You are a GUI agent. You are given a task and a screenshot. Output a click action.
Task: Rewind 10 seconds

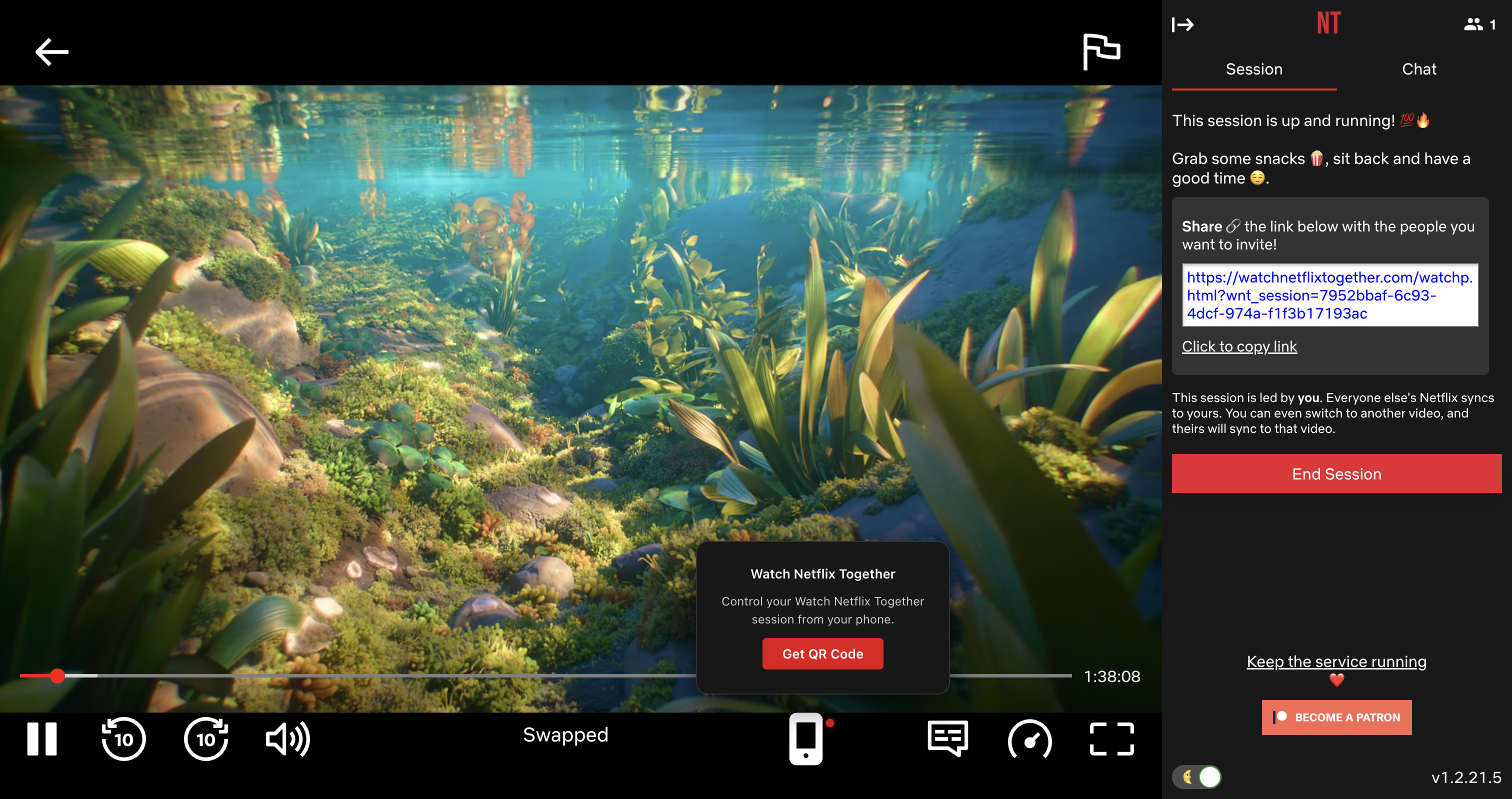(123, 738)
